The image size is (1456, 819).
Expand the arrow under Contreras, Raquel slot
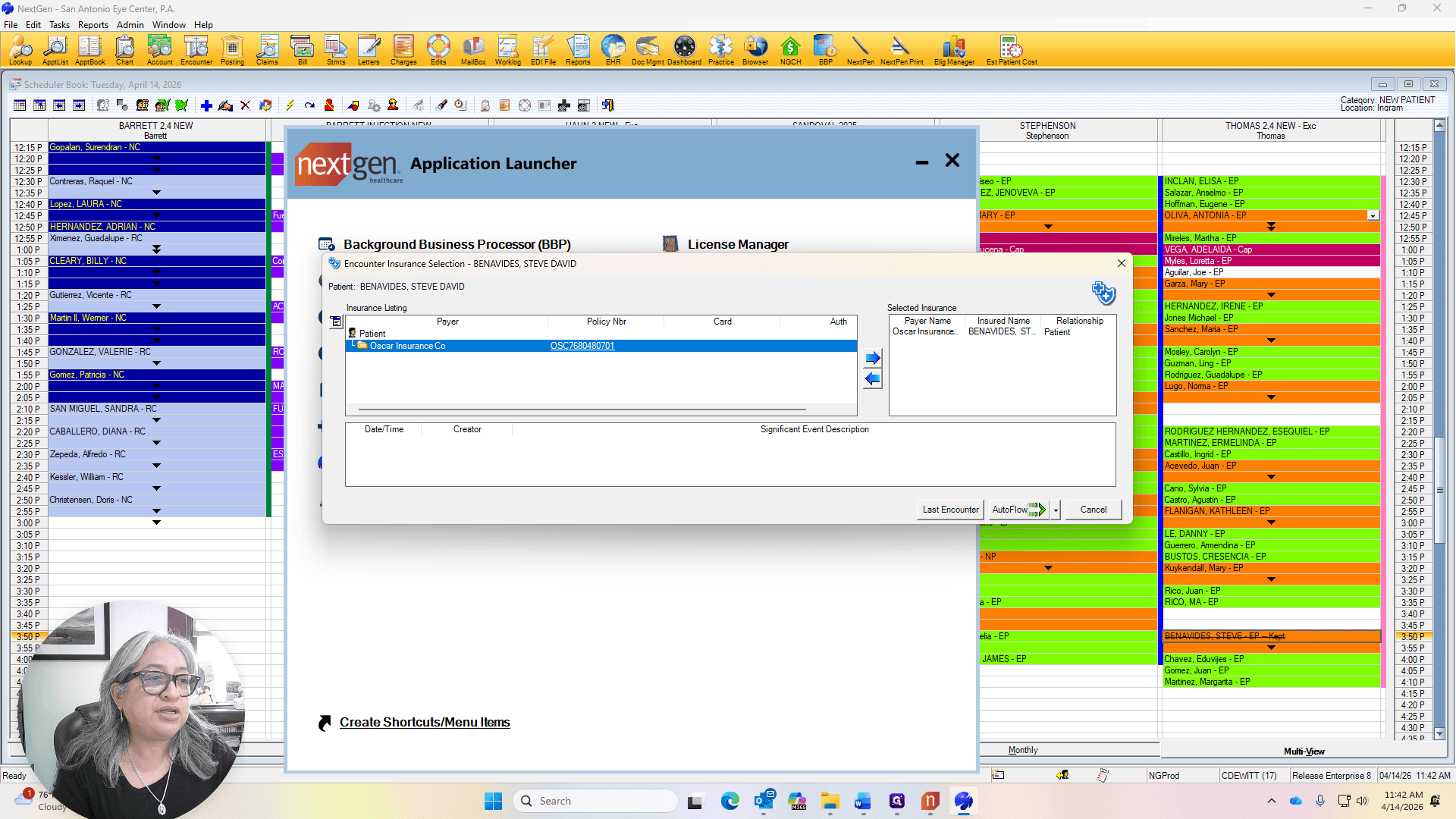156,193
